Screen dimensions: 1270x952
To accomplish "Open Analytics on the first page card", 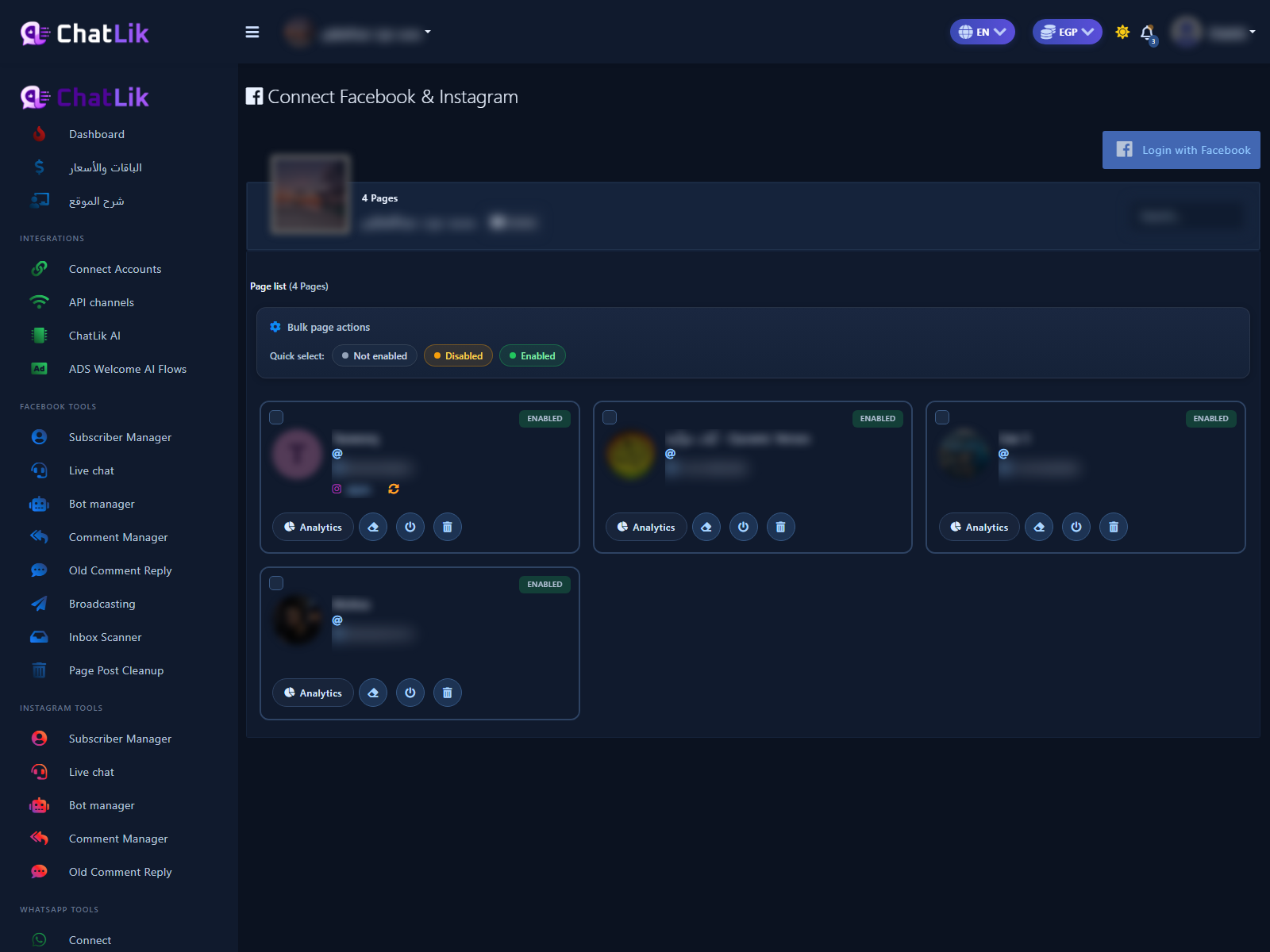I will (313, 527).
